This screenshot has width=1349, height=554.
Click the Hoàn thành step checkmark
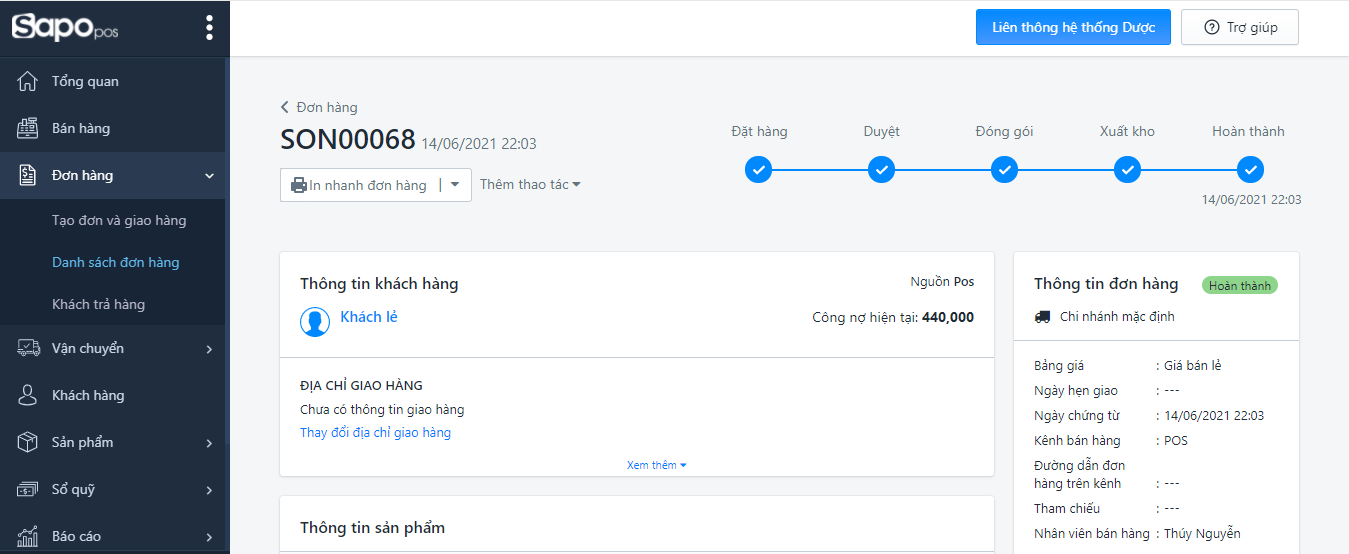coord(1250,170)
